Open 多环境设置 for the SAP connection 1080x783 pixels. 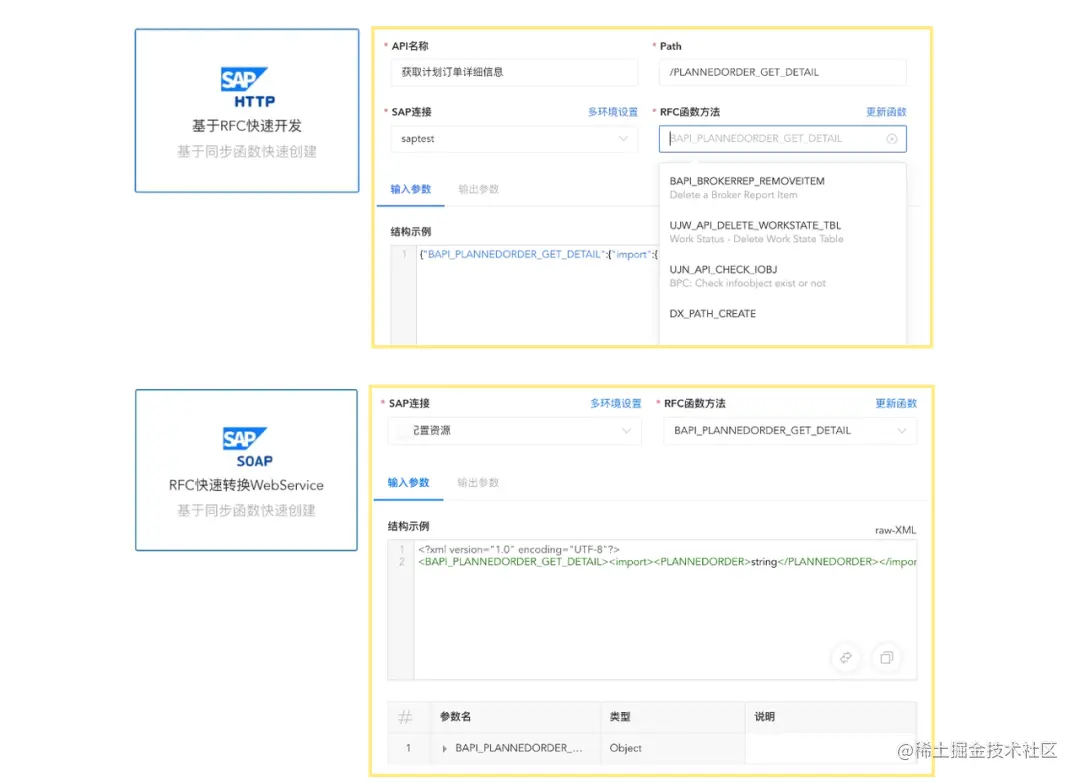click(613, 111)
